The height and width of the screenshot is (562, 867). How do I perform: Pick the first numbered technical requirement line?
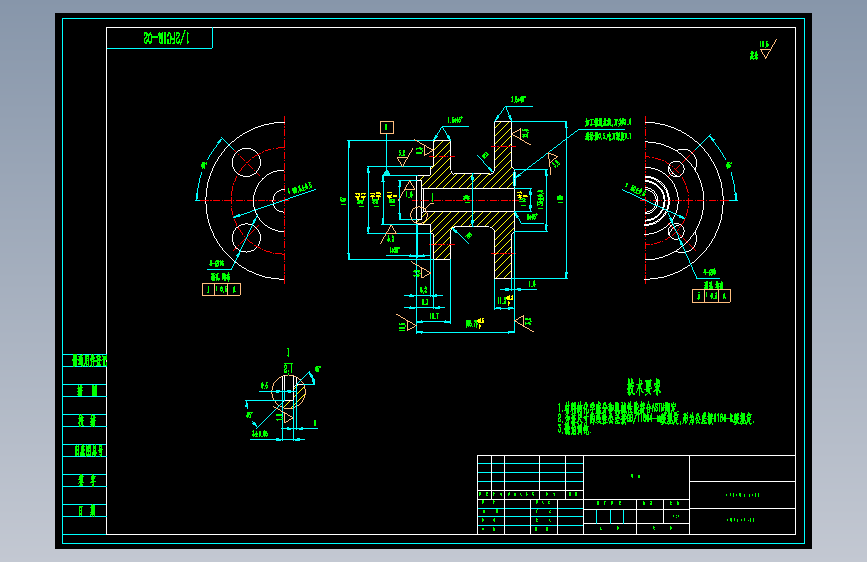616,408
